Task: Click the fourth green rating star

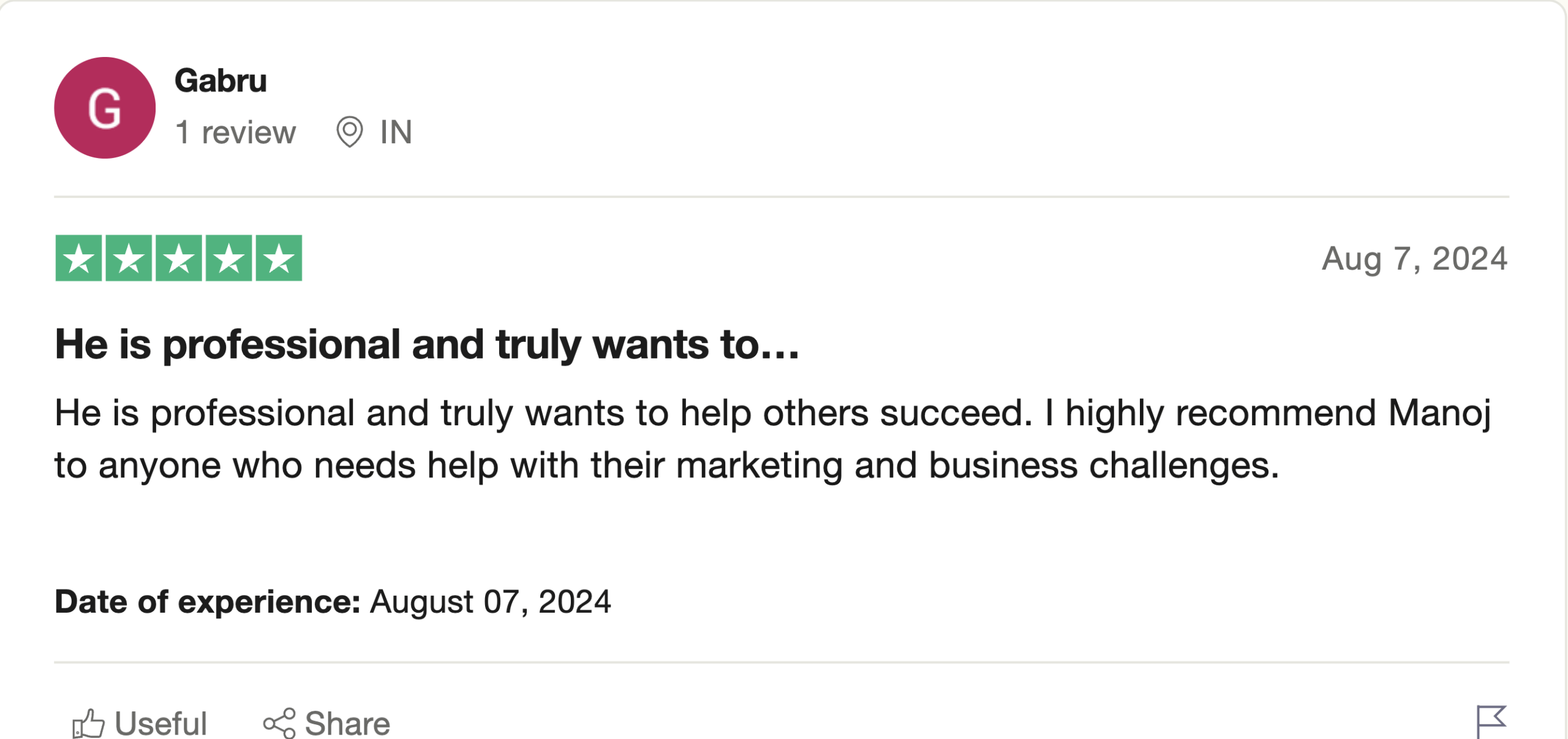Action: [228, 258]
